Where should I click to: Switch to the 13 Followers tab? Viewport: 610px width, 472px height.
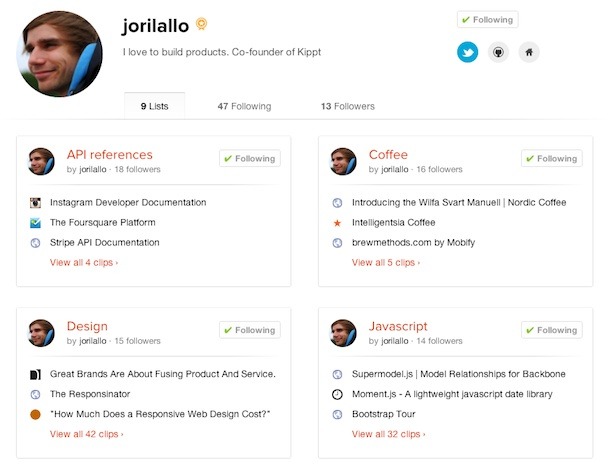pyautogui.click(x=347, y=106)
